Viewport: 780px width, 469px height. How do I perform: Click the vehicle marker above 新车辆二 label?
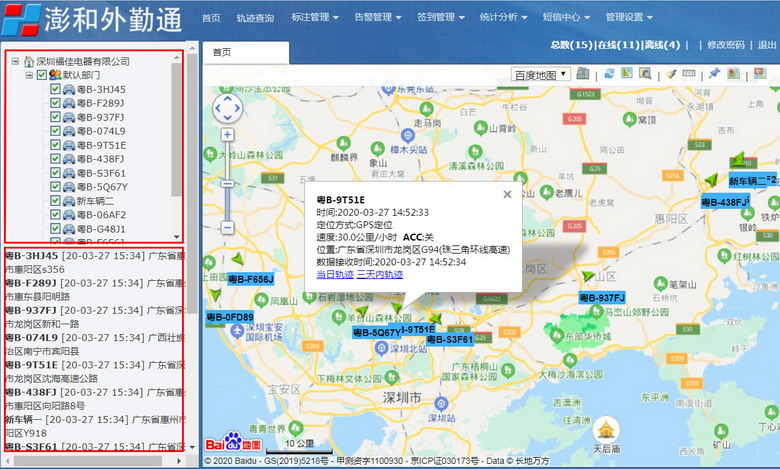pos(738,160)
